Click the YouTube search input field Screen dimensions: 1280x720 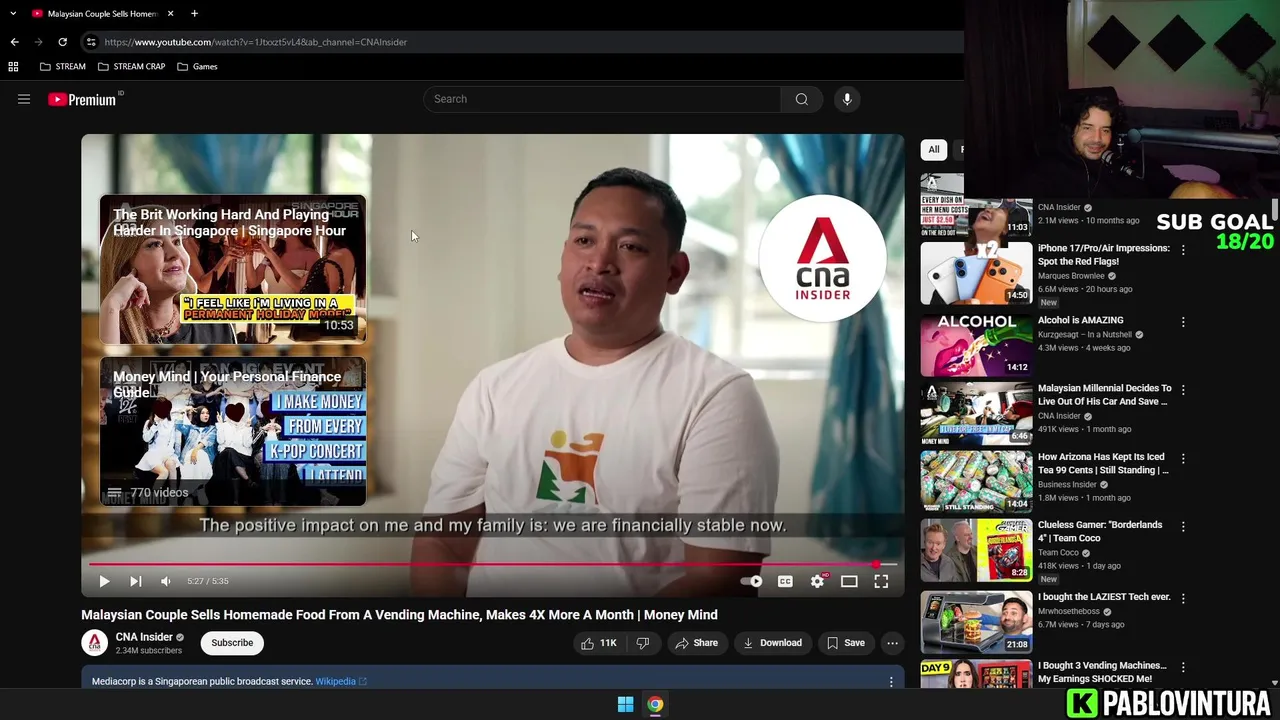[x=602, y=99]
